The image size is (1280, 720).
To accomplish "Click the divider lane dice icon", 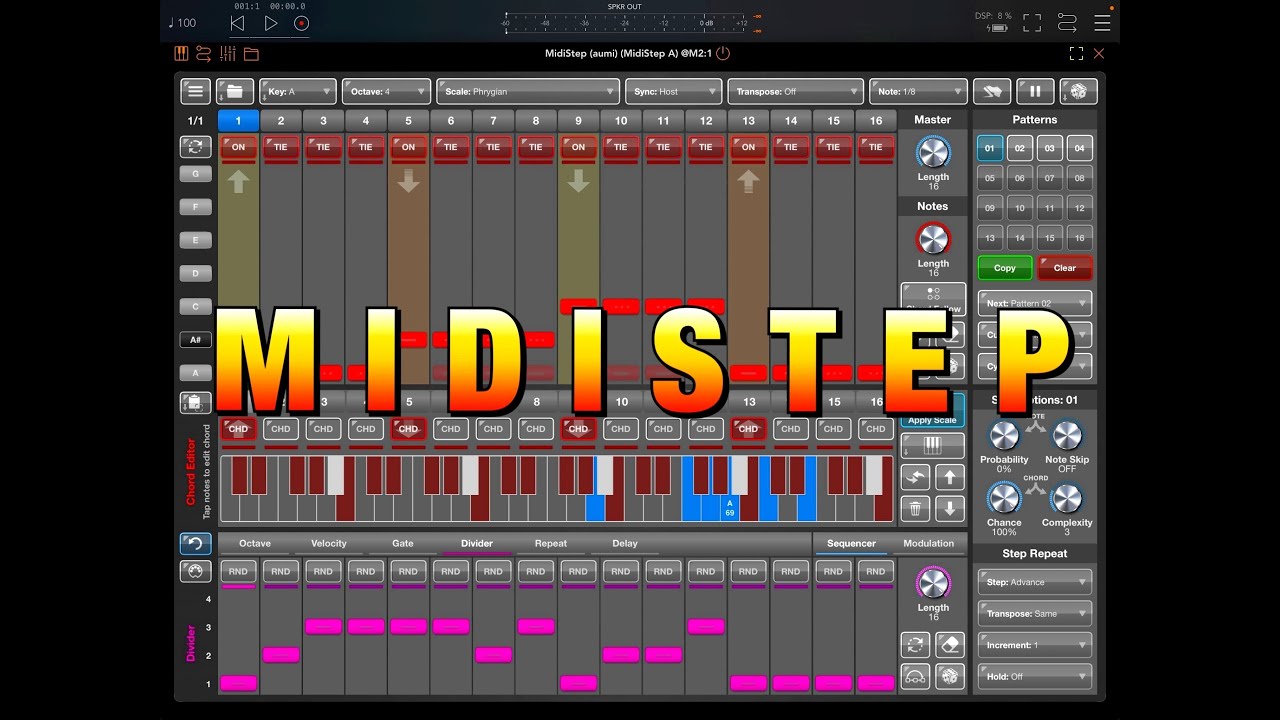I will click(x=950, y=675).
